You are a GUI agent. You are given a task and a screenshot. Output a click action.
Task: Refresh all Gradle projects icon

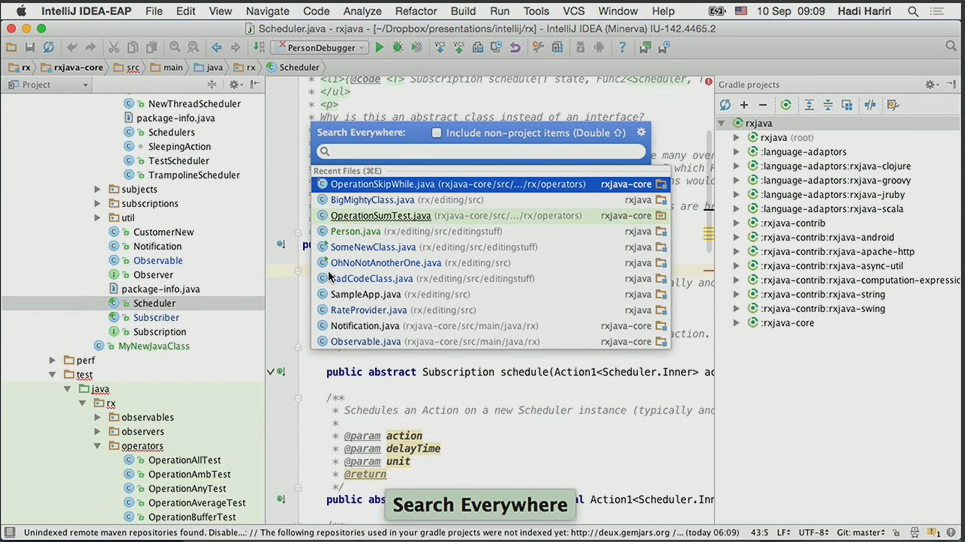click(725, 105)
